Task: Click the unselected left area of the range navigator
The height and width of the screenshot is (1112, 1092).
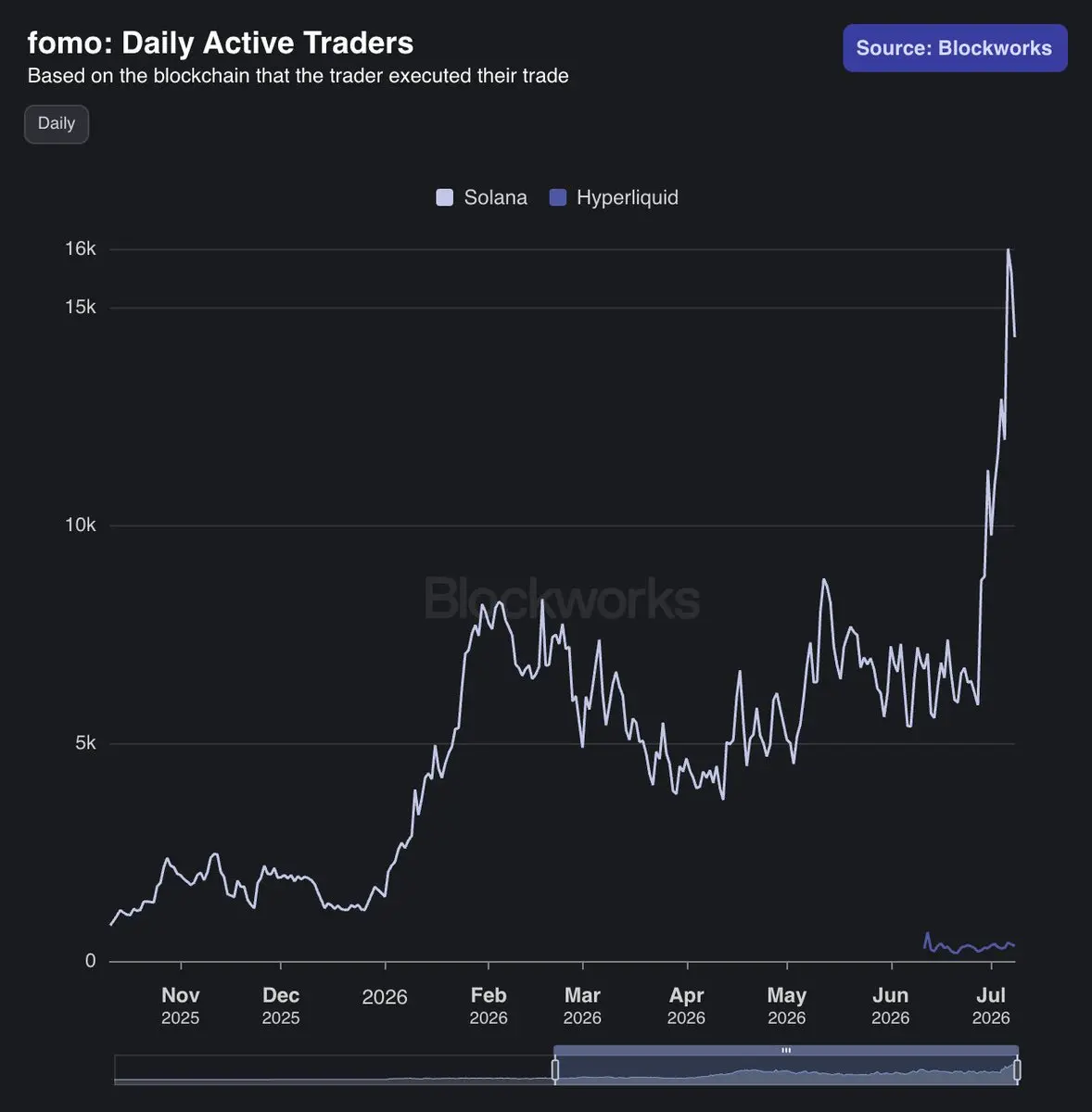Action: click(x=334, y=1069)
